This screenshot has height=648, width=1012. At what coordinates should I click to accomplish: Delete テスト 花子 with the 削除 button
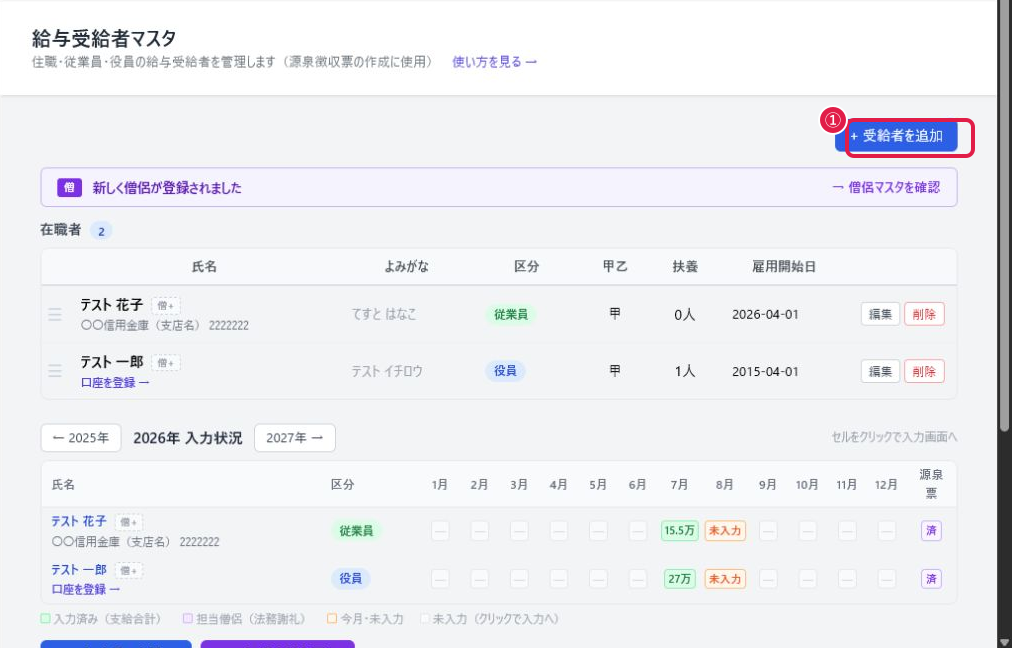pyautogui.click(x=924, y=314)
